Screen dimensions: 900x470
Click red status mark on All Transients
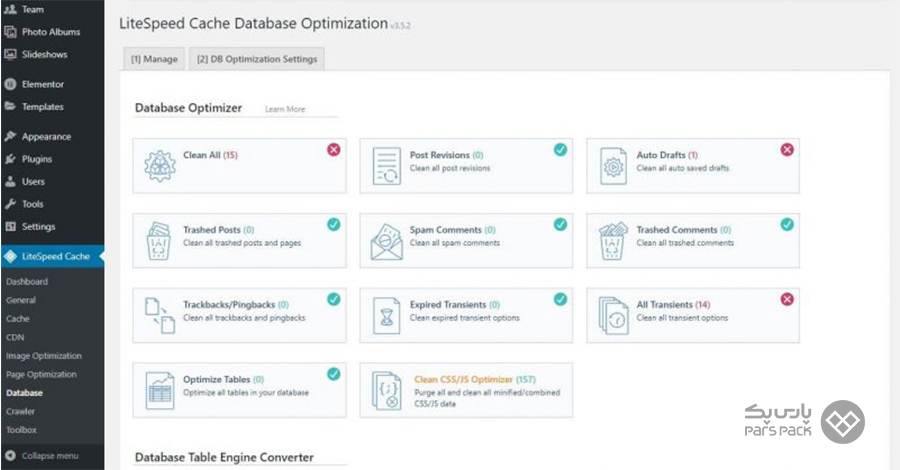coord(787,299)
